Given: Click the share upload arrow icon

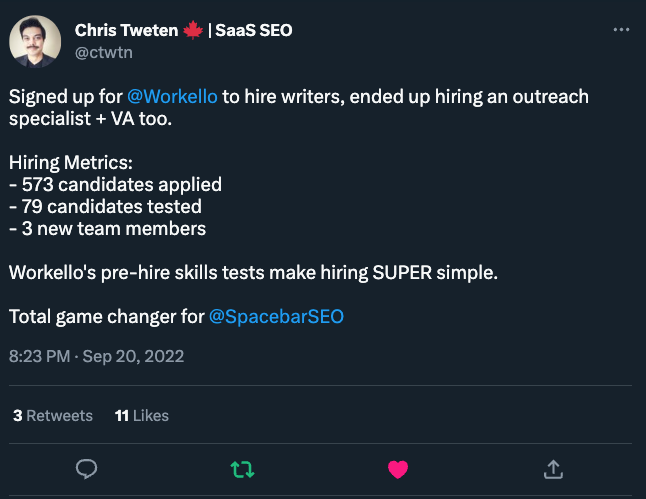Looking at the screenshot, I should [x=553, y=469].
